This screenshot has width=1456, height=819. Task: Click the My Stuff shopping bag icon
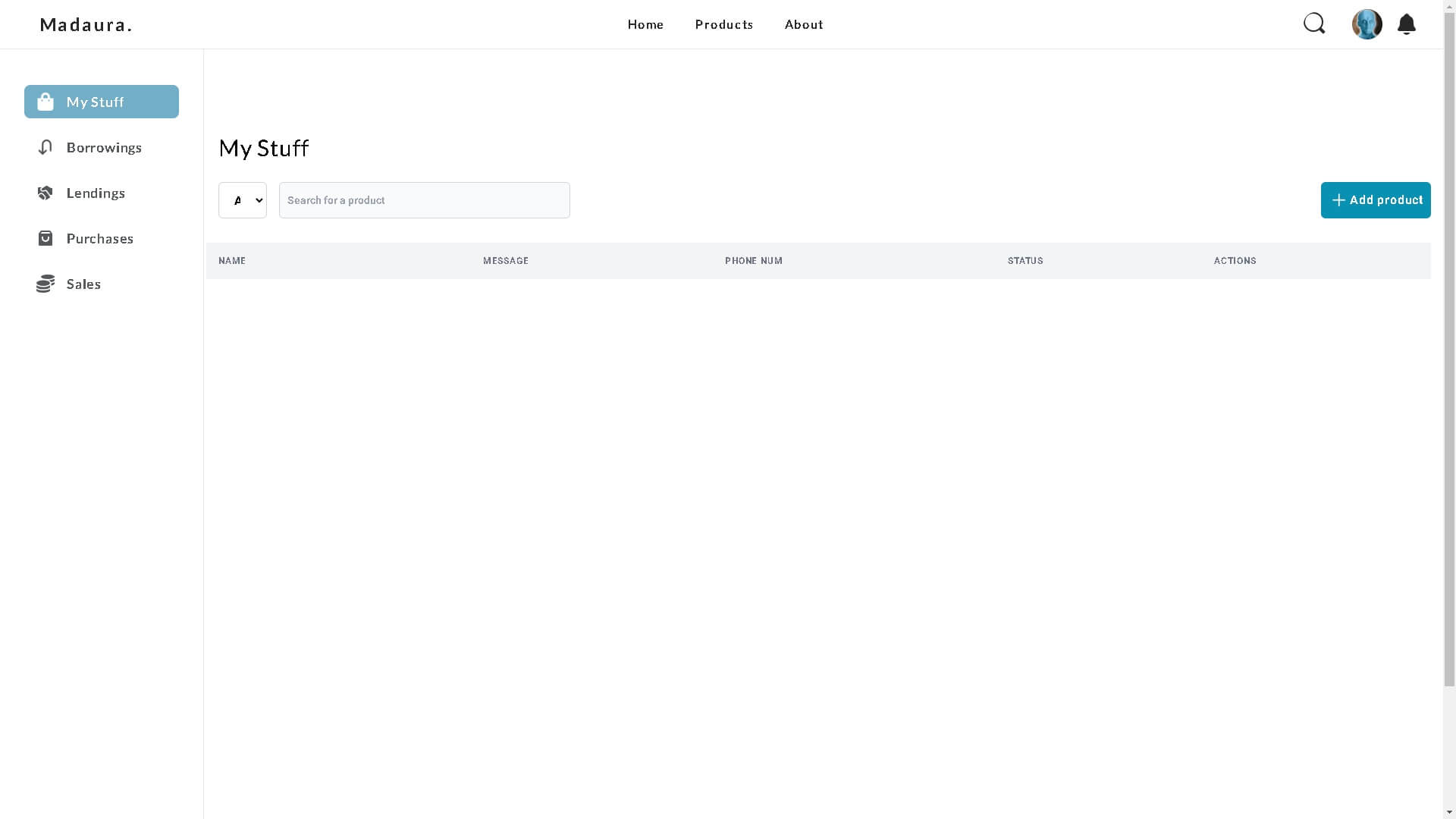point(45,102)
